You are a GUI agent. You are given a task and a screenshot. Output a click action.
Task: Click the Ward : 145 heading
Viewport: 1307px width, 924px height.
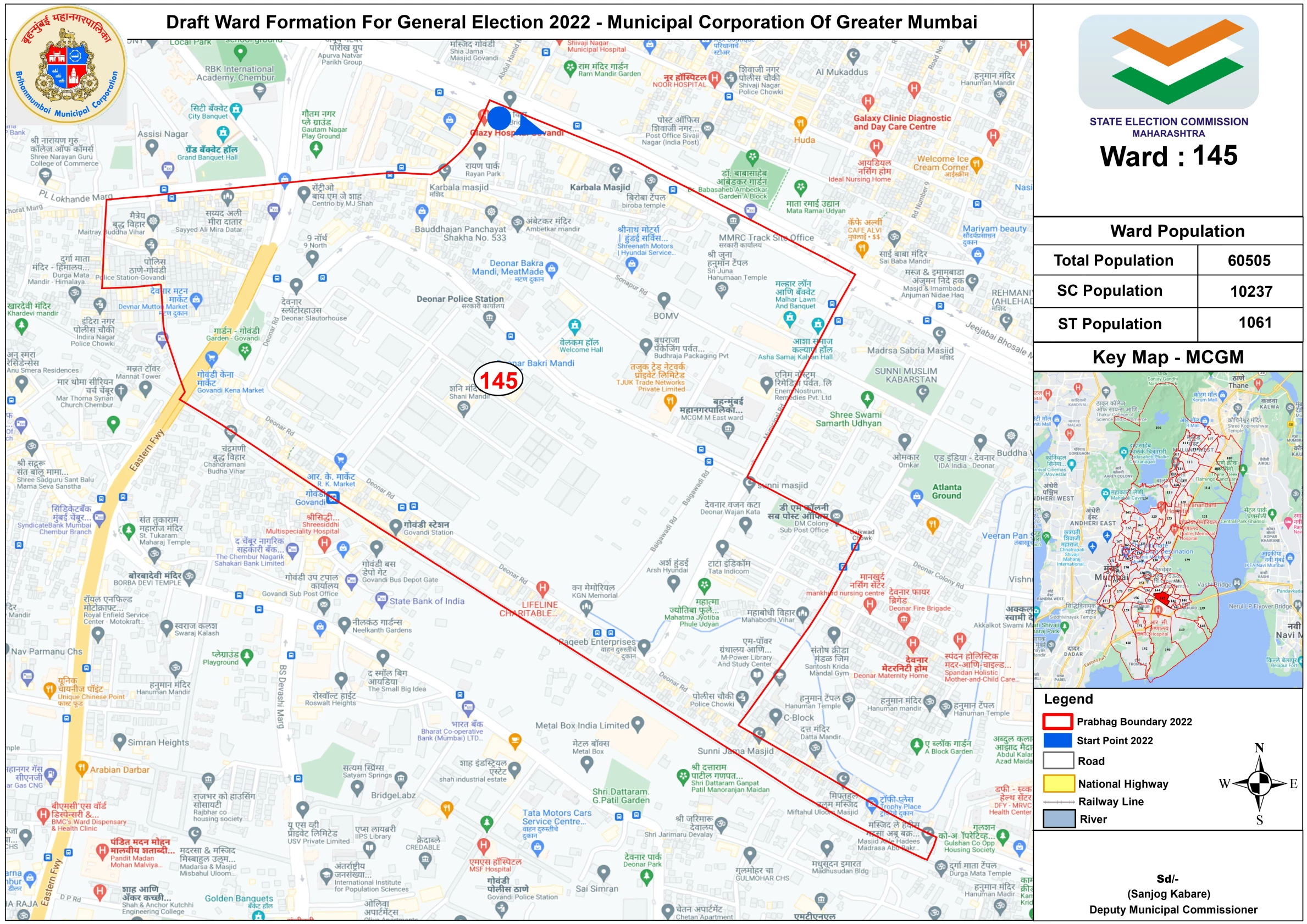(x=1168, y=156)
